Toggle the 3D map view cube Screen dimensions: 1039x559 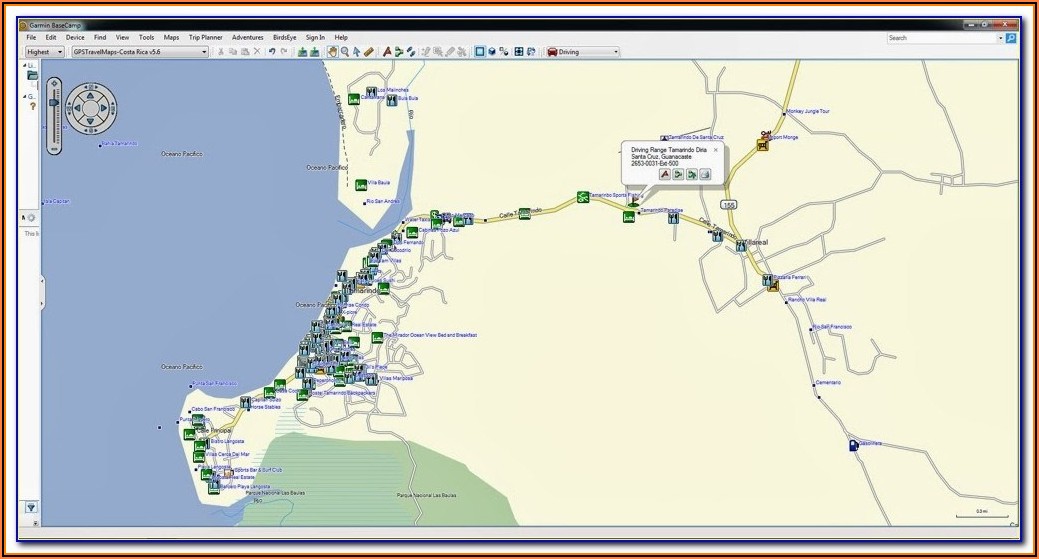pos(492,52)
